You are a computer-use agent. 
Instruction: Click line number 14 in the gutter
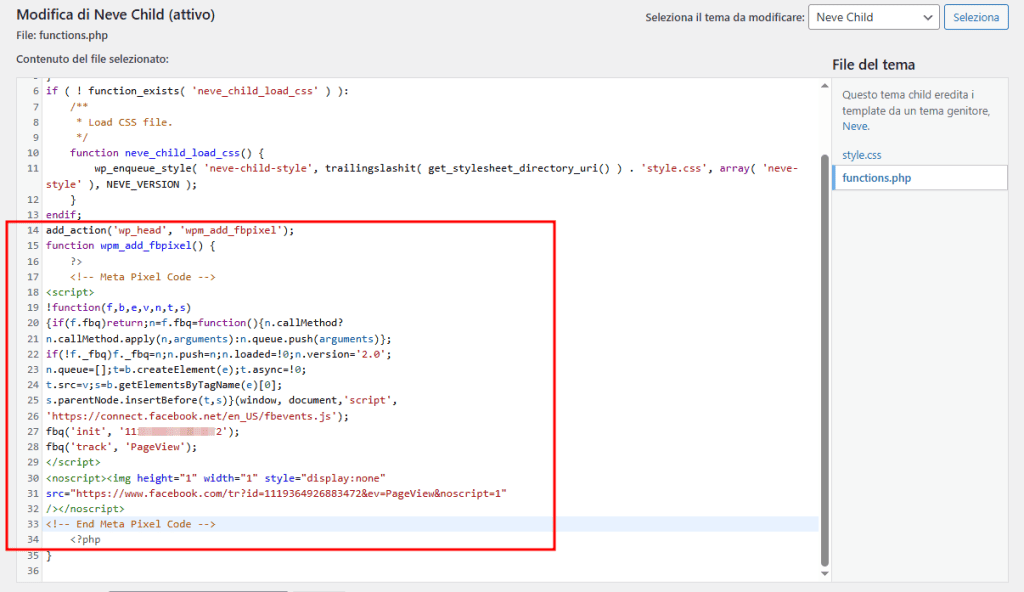point(33,230)
